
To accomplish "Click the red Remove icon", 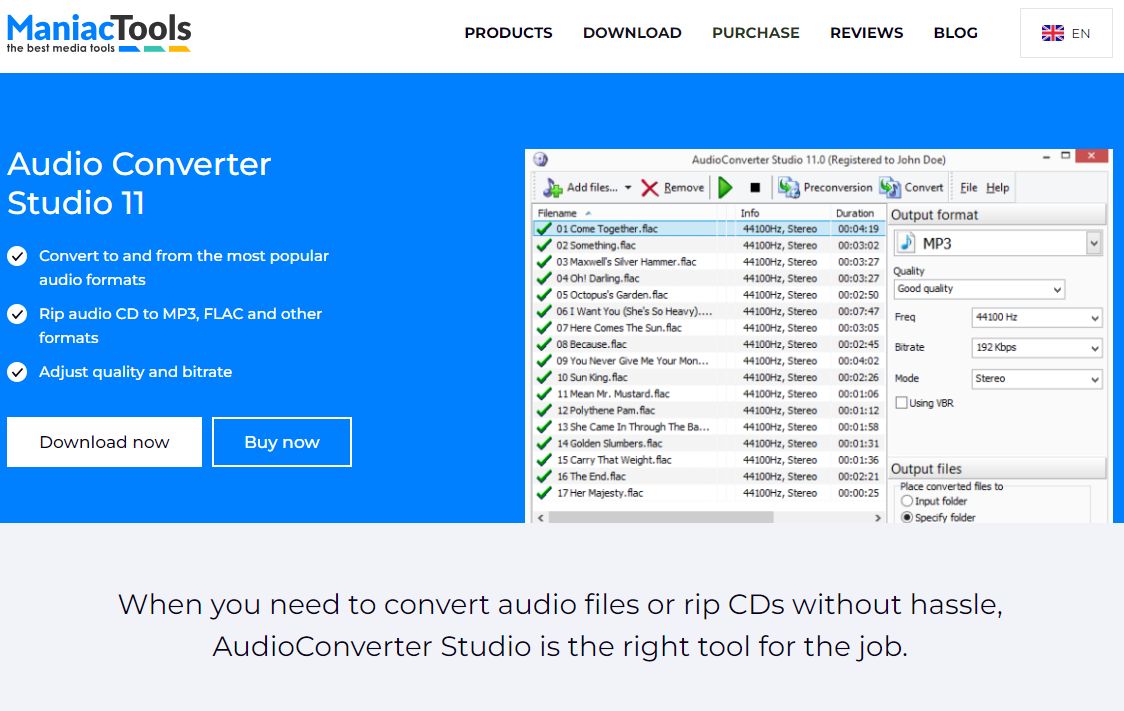I will pyautogui.click(x=649, y=188).
